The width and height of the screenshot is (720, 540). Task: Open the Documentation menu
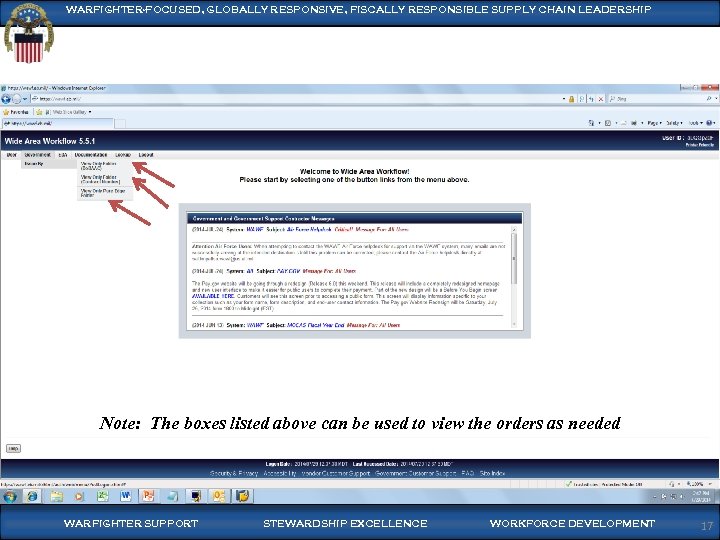(x=91, y=155)
